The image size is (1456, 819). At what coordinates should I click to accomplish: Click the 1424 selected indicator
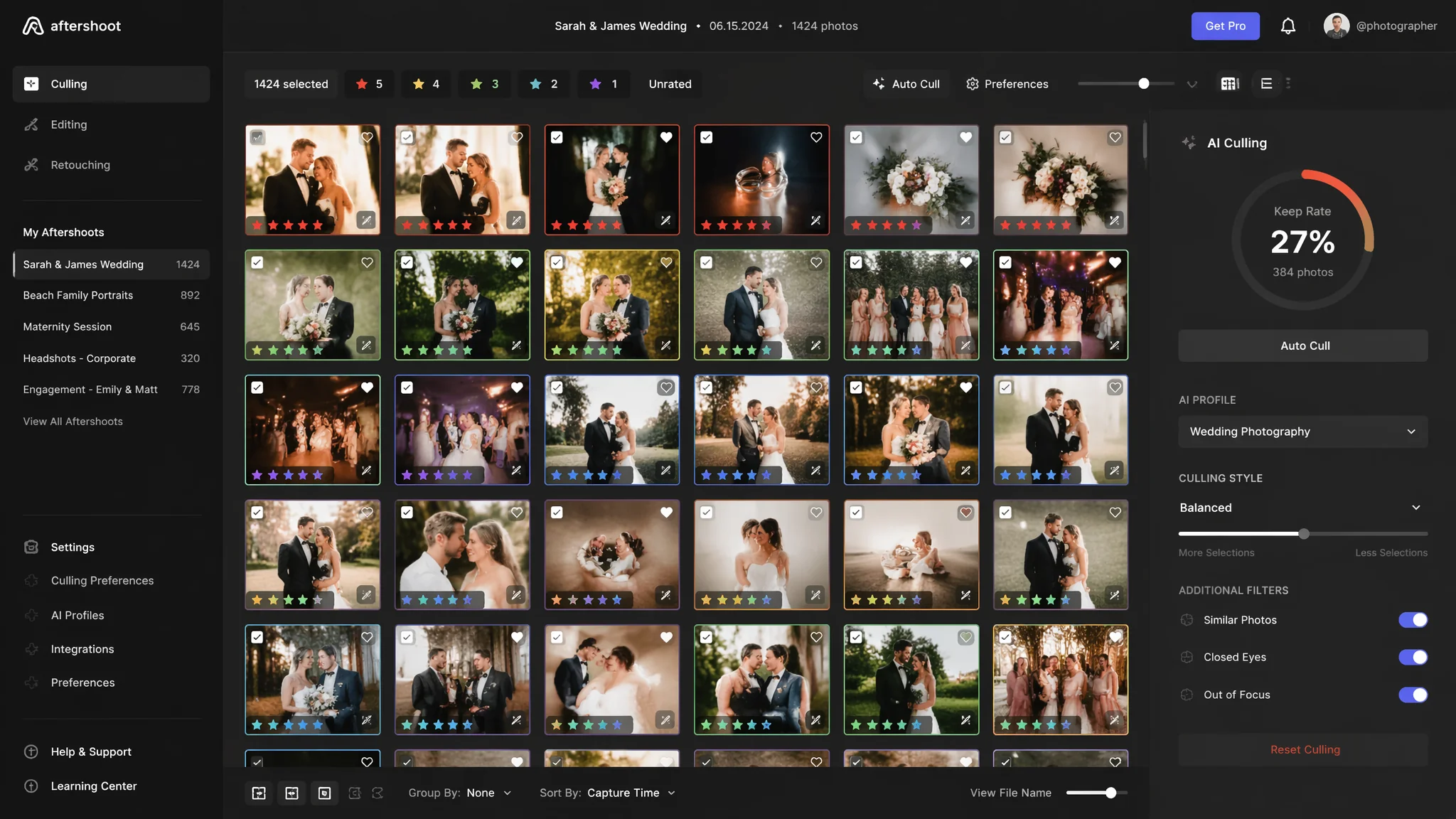(x=291, y=84)
